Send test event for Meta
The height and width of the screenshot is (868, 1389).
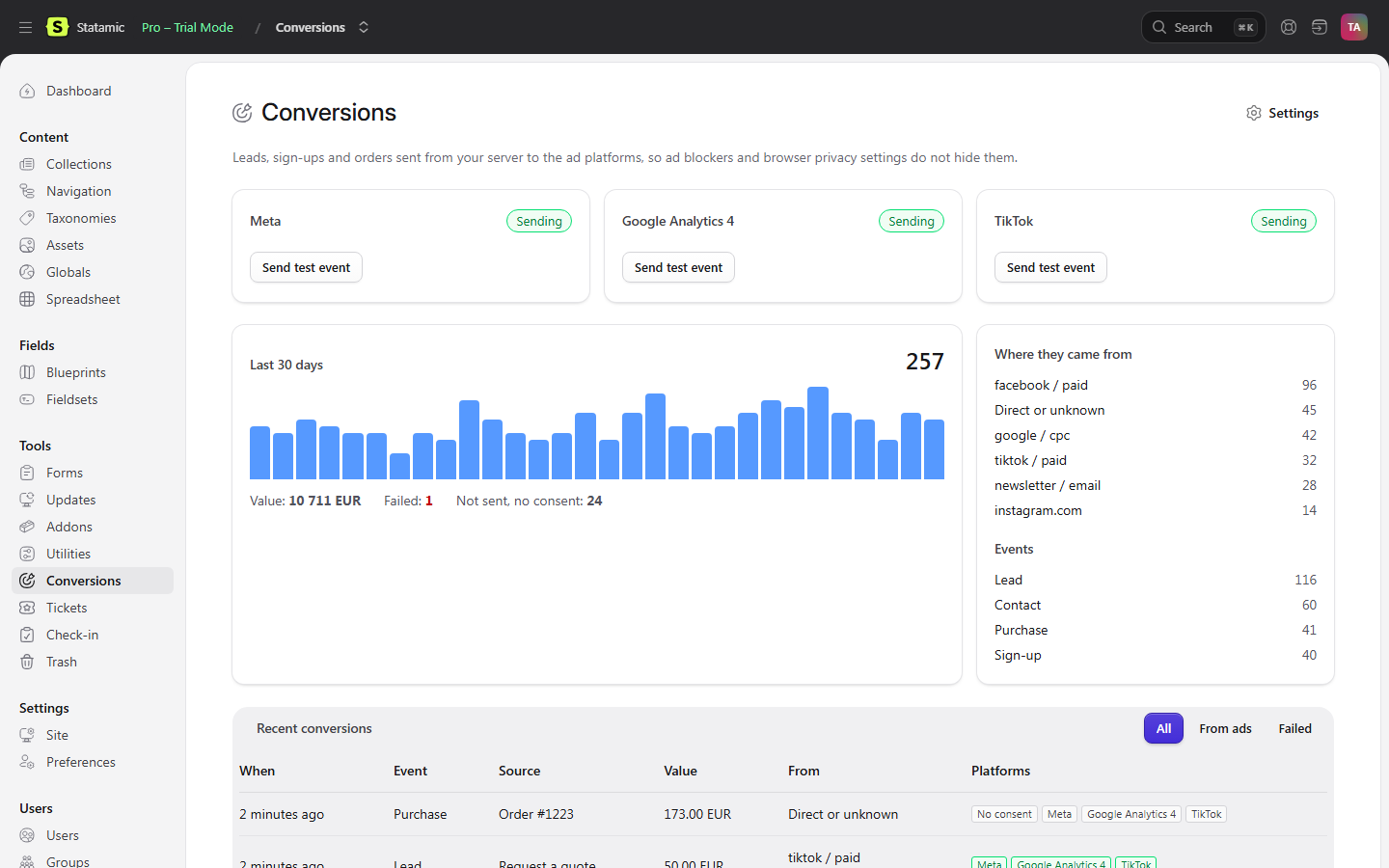[x=306, y=267]
